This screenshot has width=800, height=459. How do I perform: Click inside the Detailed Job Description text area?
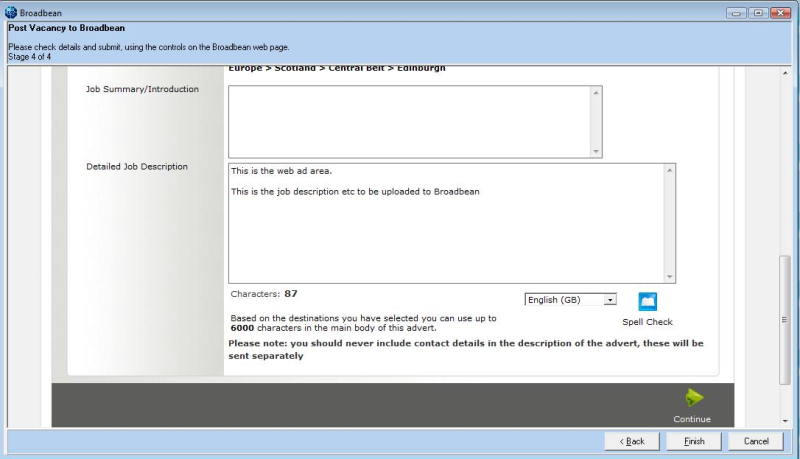pyautogui.click(x=447, y=223)
